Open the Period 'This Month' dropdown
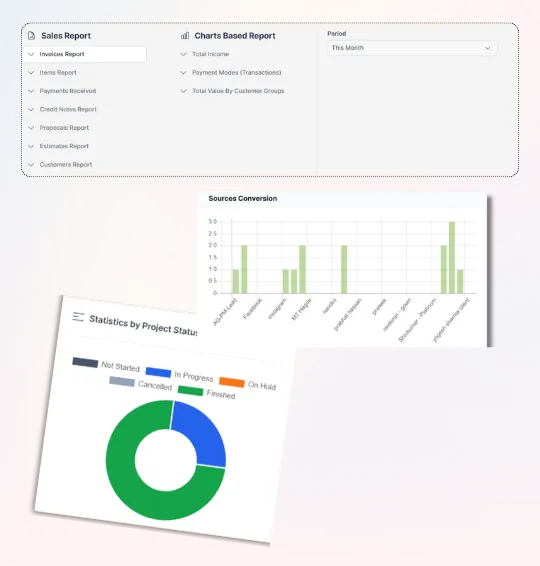Image resolution: width=540 pixels, height=566 pixels. pyautogui.click(x=412, y=48)
